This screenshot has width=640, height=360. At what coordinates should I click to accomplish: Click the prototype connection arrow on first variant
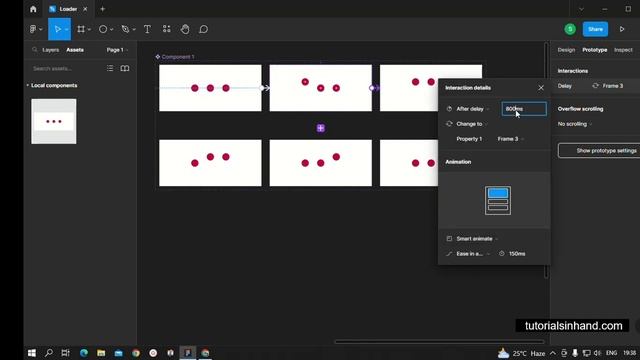(x=265, y=88)
